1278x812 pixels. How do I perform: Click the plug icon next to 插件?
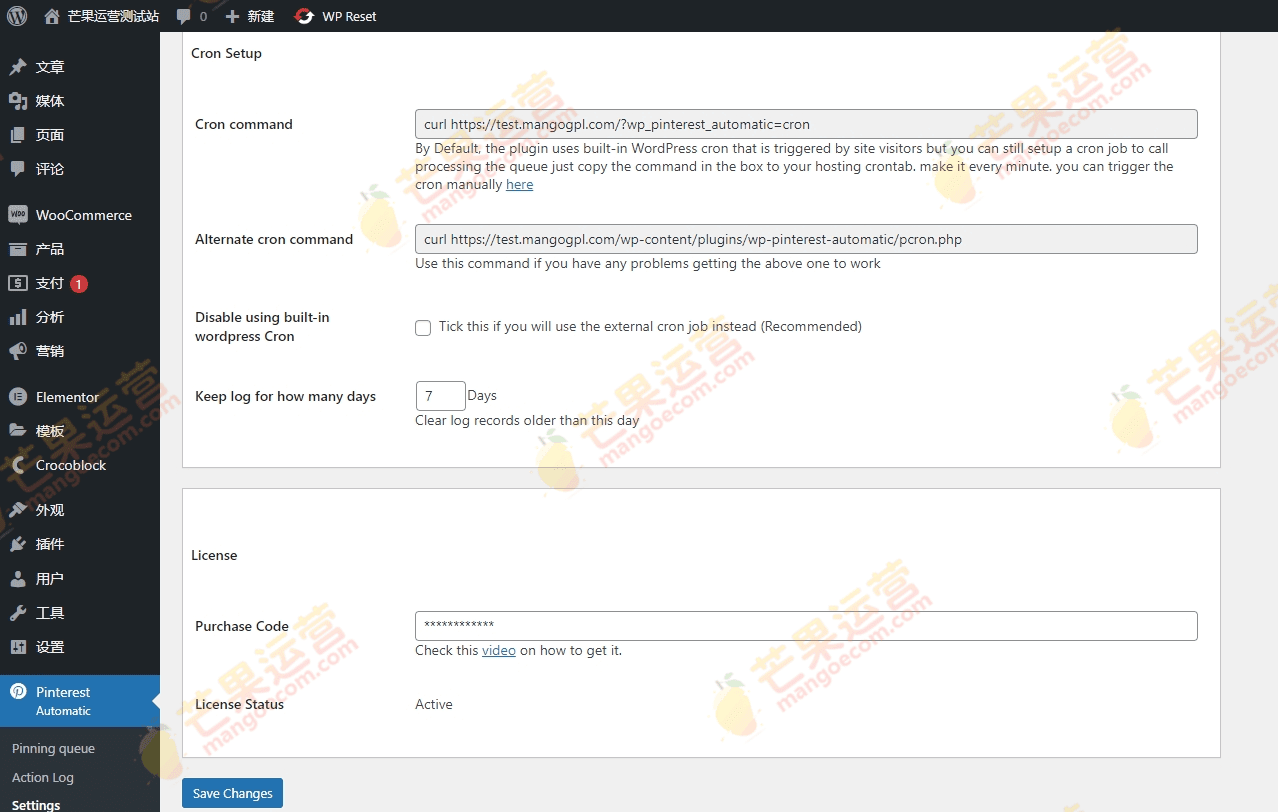point(18,544)
